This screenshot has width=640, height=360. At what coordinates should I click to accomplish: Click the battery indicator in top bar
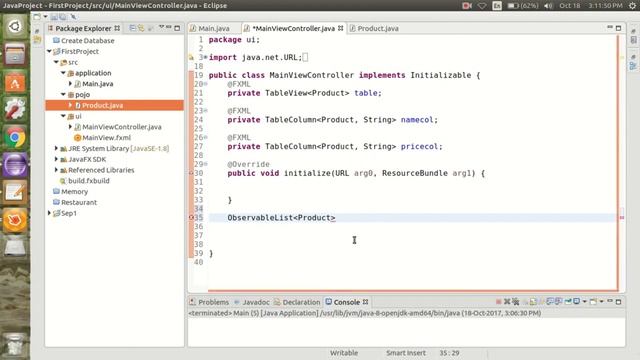523,6
